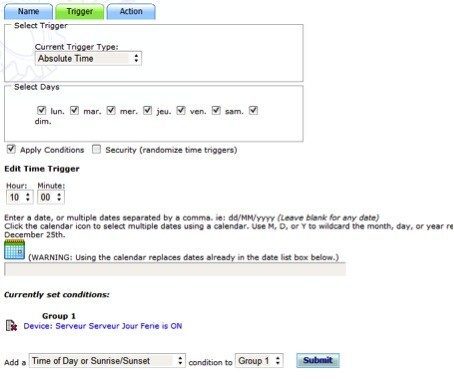
Task: Toggle the mer. day checkbox
Action: point(111,110)
